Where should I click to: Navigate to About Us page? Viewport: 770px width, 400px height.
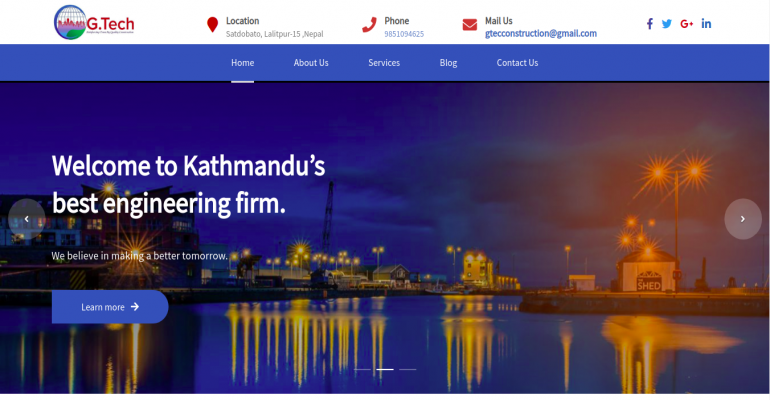tap(311, 63)
